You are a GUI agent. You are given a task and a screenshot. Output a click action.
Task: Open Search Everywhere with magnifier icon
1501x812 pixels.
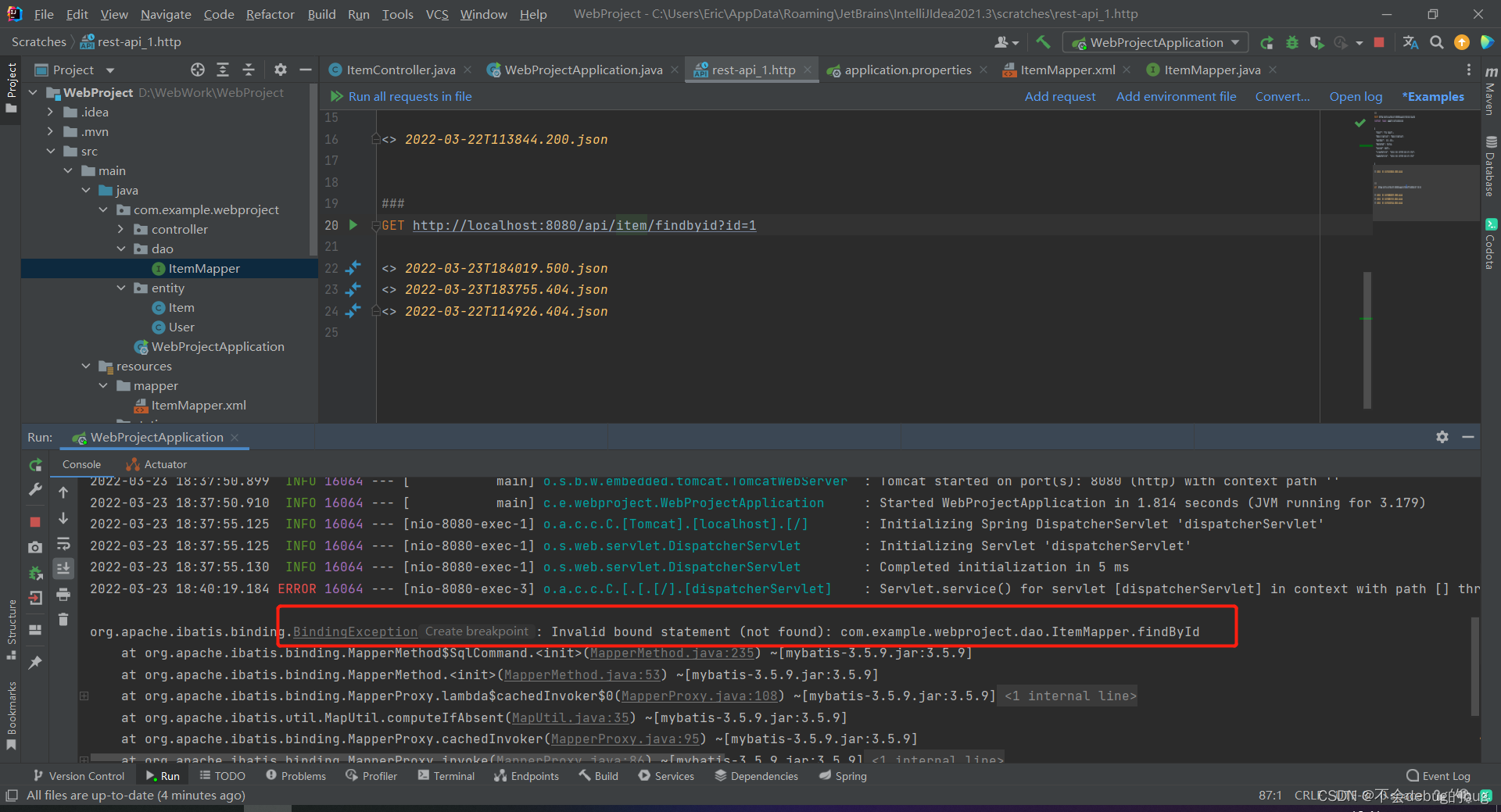[x=1436, y=43]
